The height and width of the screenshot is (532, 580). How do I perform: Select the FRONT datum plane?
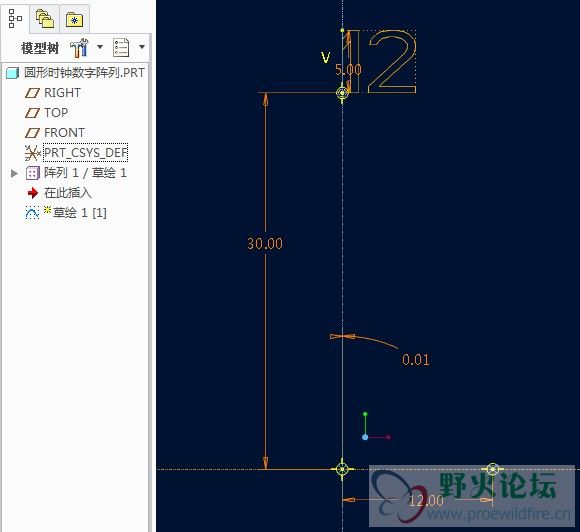coord(64,132)
